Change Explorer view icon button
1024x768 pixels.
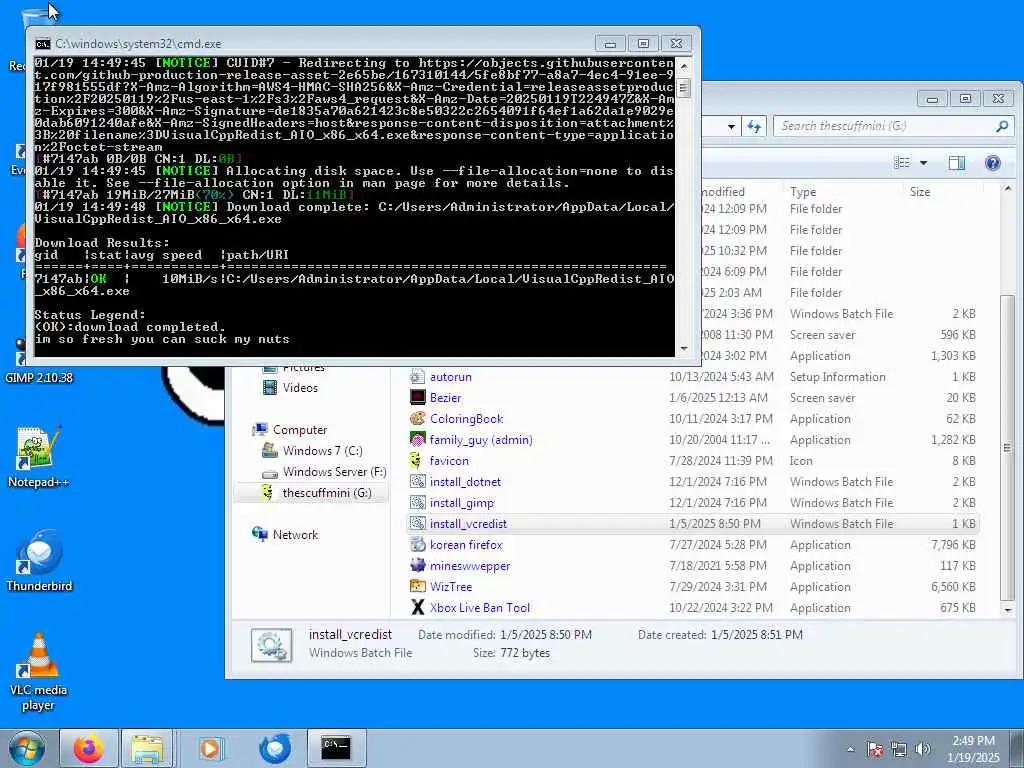[x=902, y=163]
